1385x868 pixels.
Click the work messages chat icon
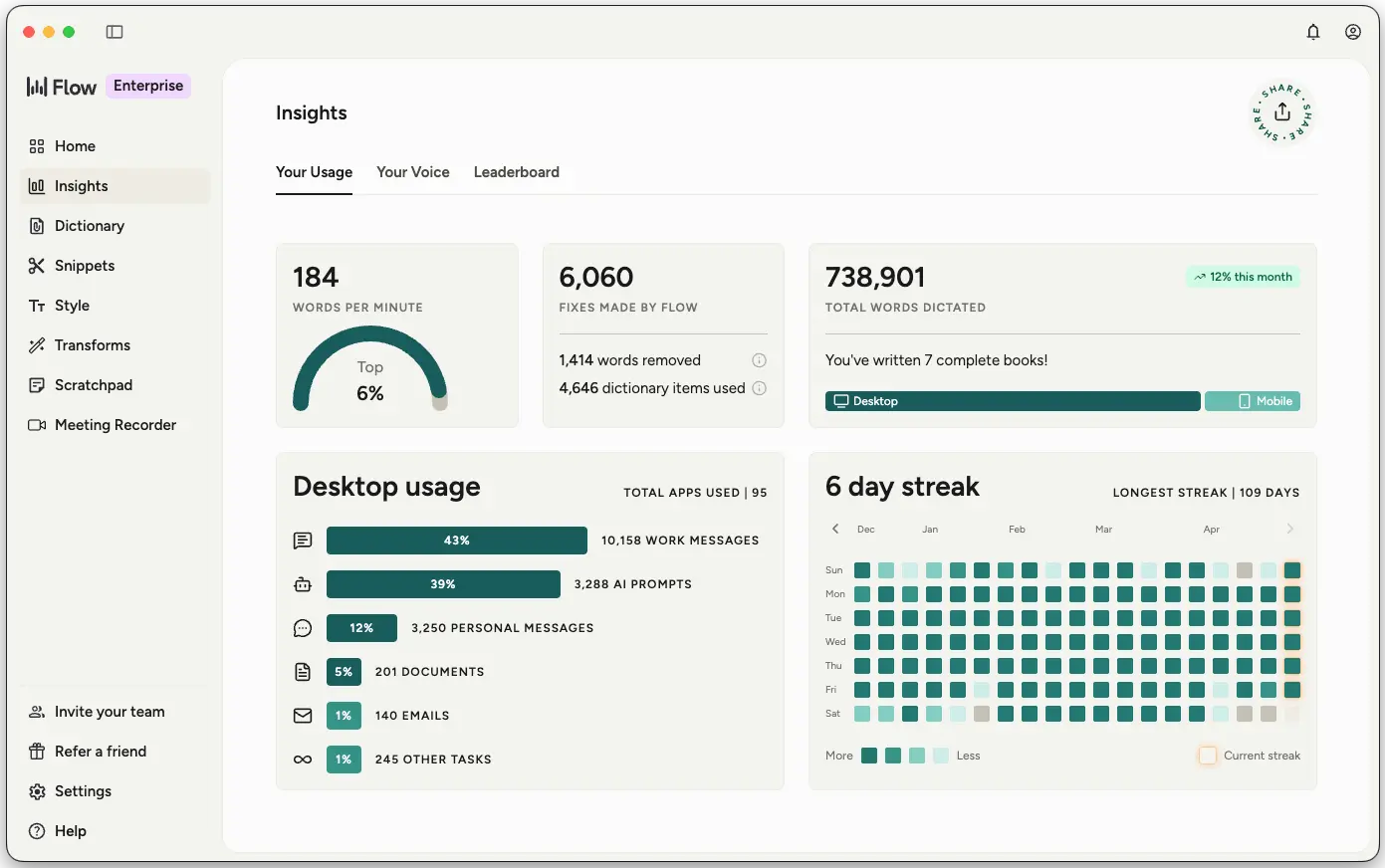(x=303, y=541)
